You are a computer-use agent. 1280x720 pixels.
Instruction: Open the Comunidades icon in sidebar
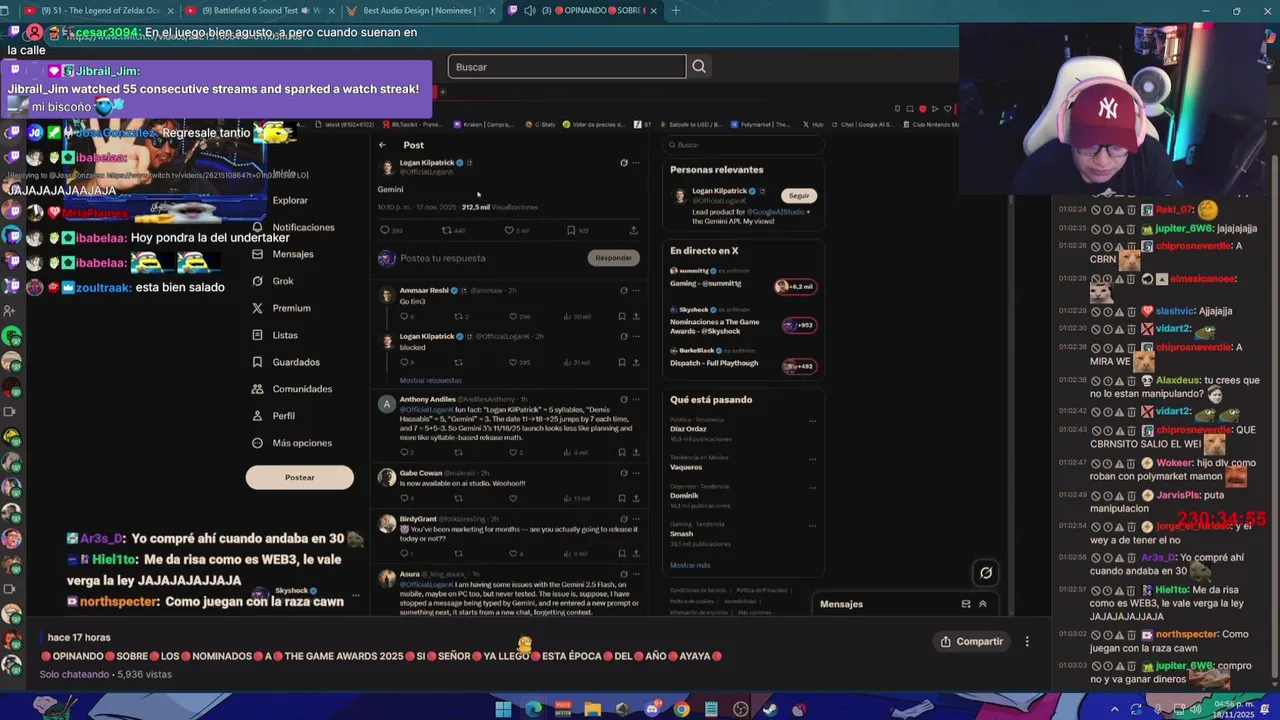click(257, 389)
